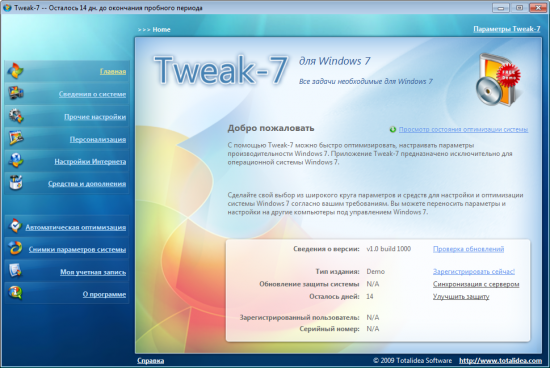Visit http://www.totalidea.com link

pos(501,361)
